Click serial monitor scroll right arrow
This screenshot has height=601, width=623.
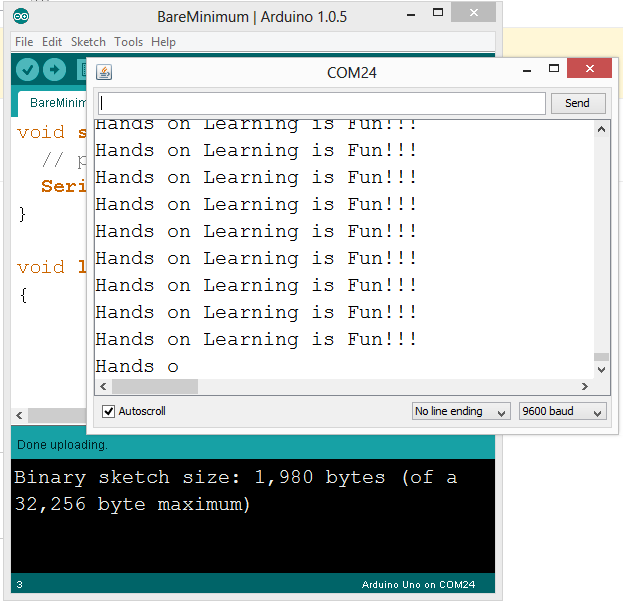584,386
